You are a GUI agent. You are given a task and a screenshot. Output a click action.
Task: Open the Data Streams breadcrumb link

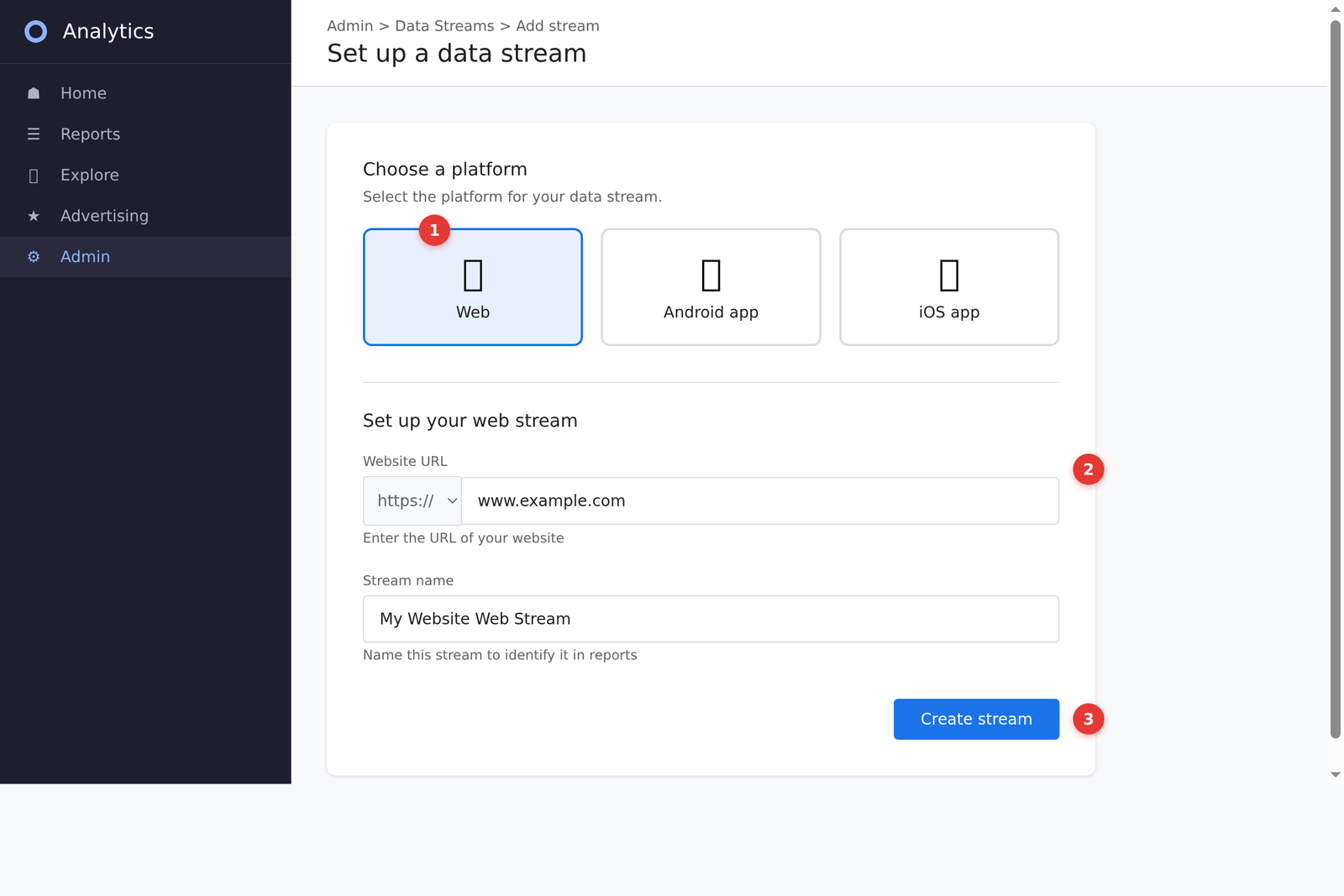coord(444,26)
